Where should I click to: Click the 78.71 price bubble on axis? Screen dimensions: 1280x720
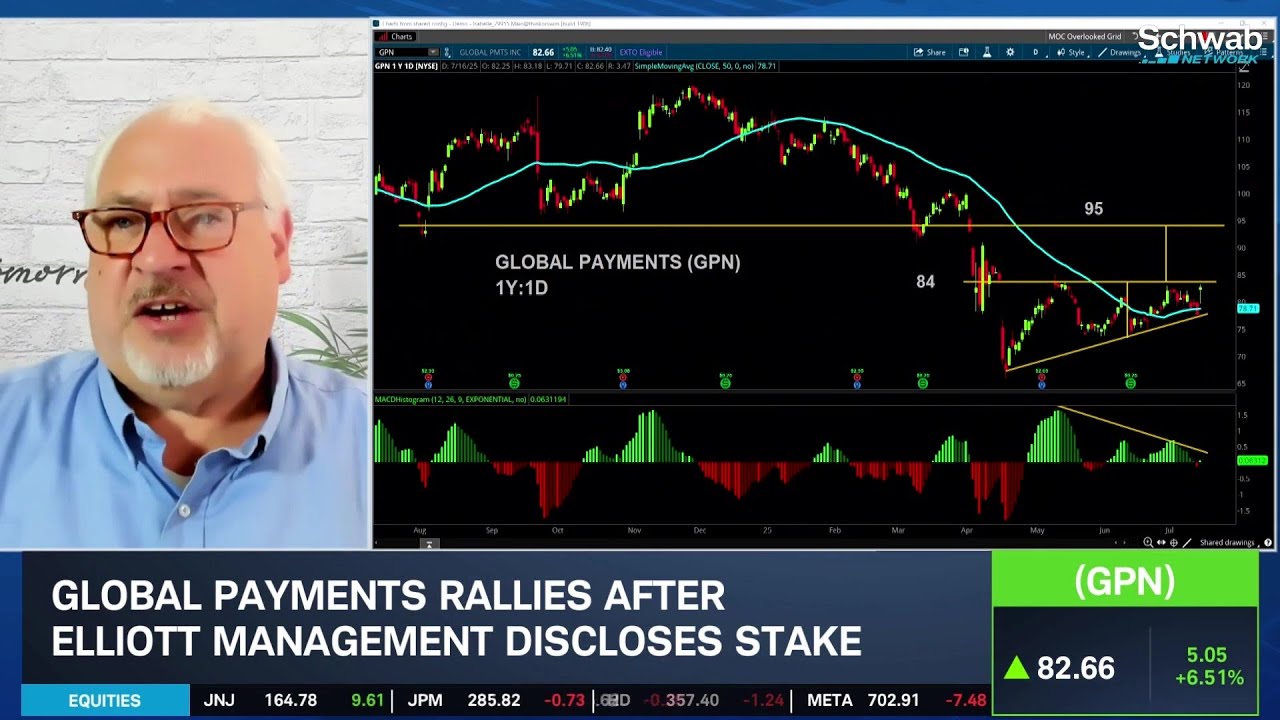(1248, 309)
